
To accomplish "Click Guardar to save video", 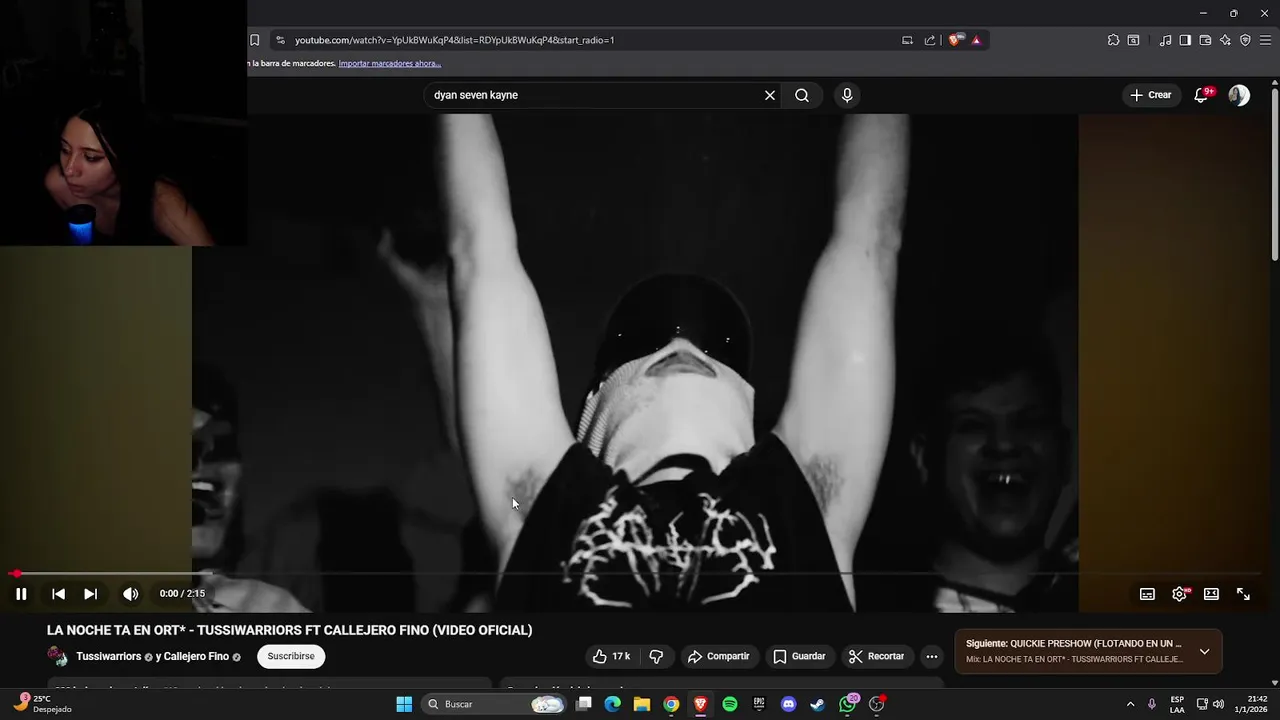I will (x=799, y=656).
